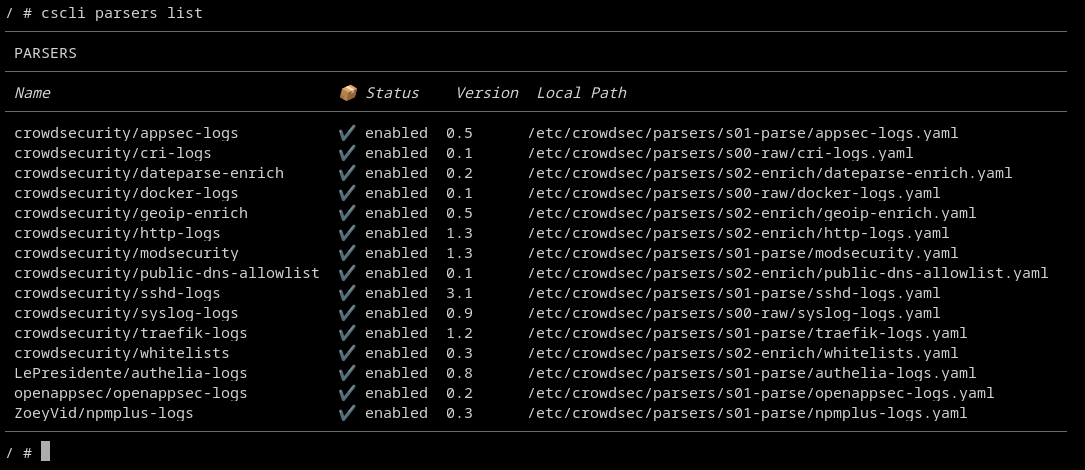The width and height of the screenshot is (1085, 470).
Task: Click the checkmark for crowdsecurity/traefik-logs
Action: tap(347, 333)
